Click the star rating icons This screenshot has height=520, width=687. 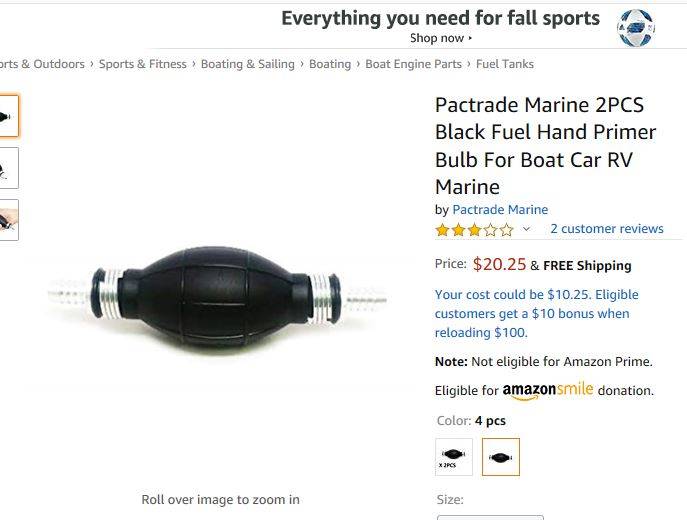click(475, 230)
